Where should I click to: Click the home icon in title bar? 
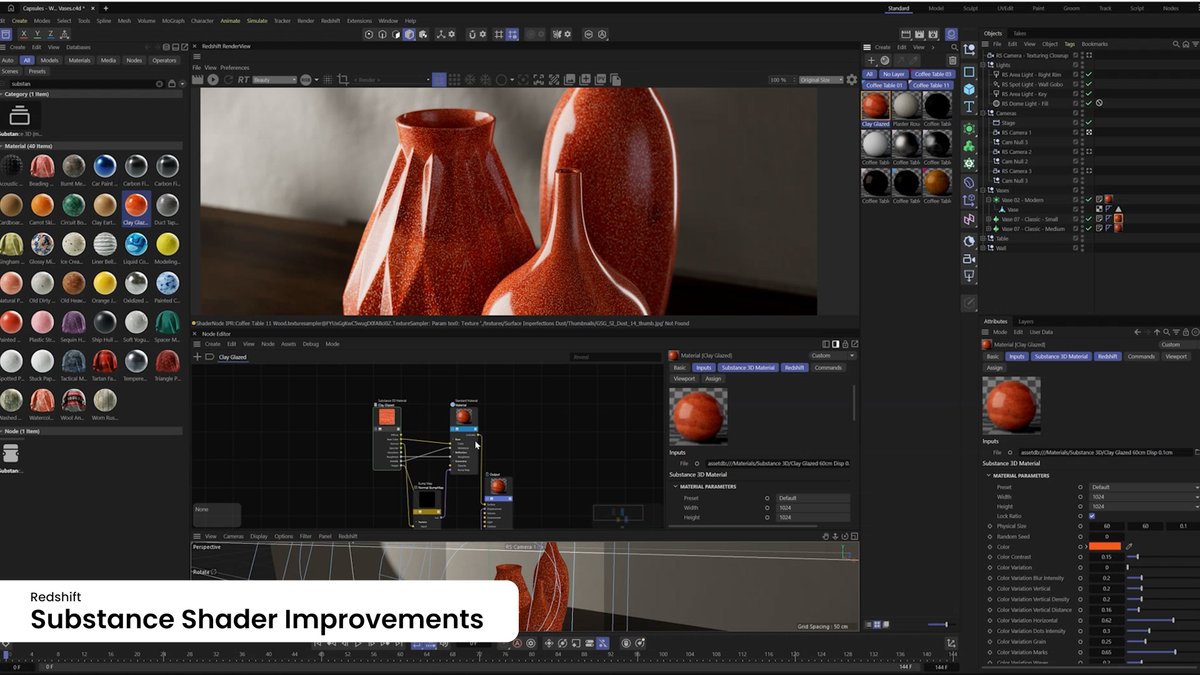[x=10, y=8]
